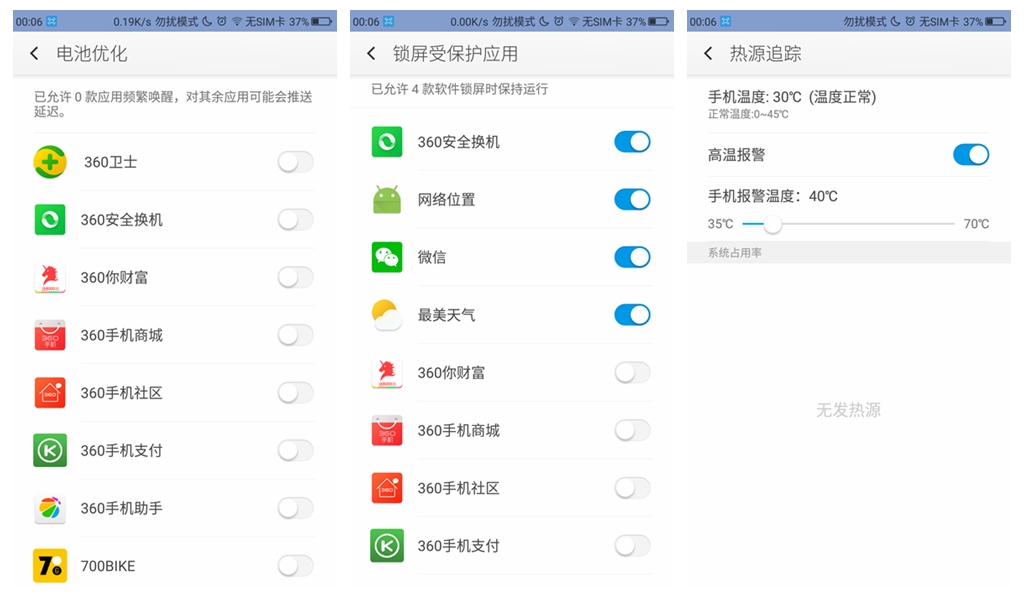The width and height of the screenshot is (1024, 597).
Task: Tap the 700BIKE app icon
Action: [x=50, y=566]
